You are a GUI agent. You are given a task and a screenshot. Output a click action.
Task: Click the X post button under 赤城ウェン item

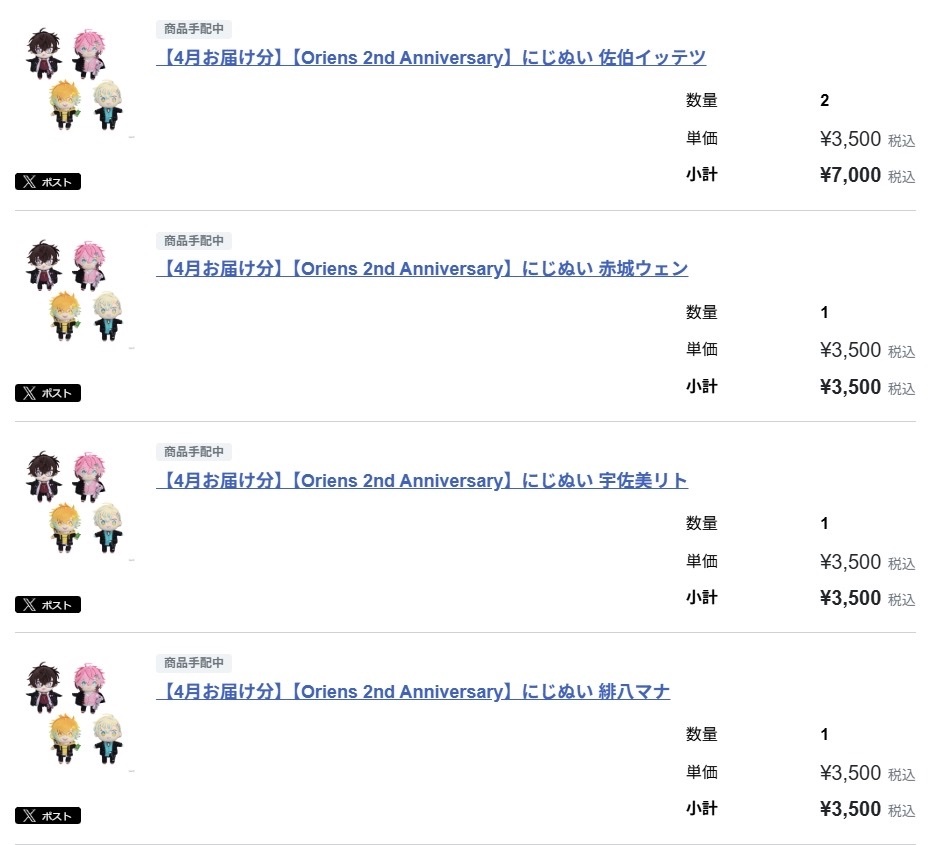(48, 393)
